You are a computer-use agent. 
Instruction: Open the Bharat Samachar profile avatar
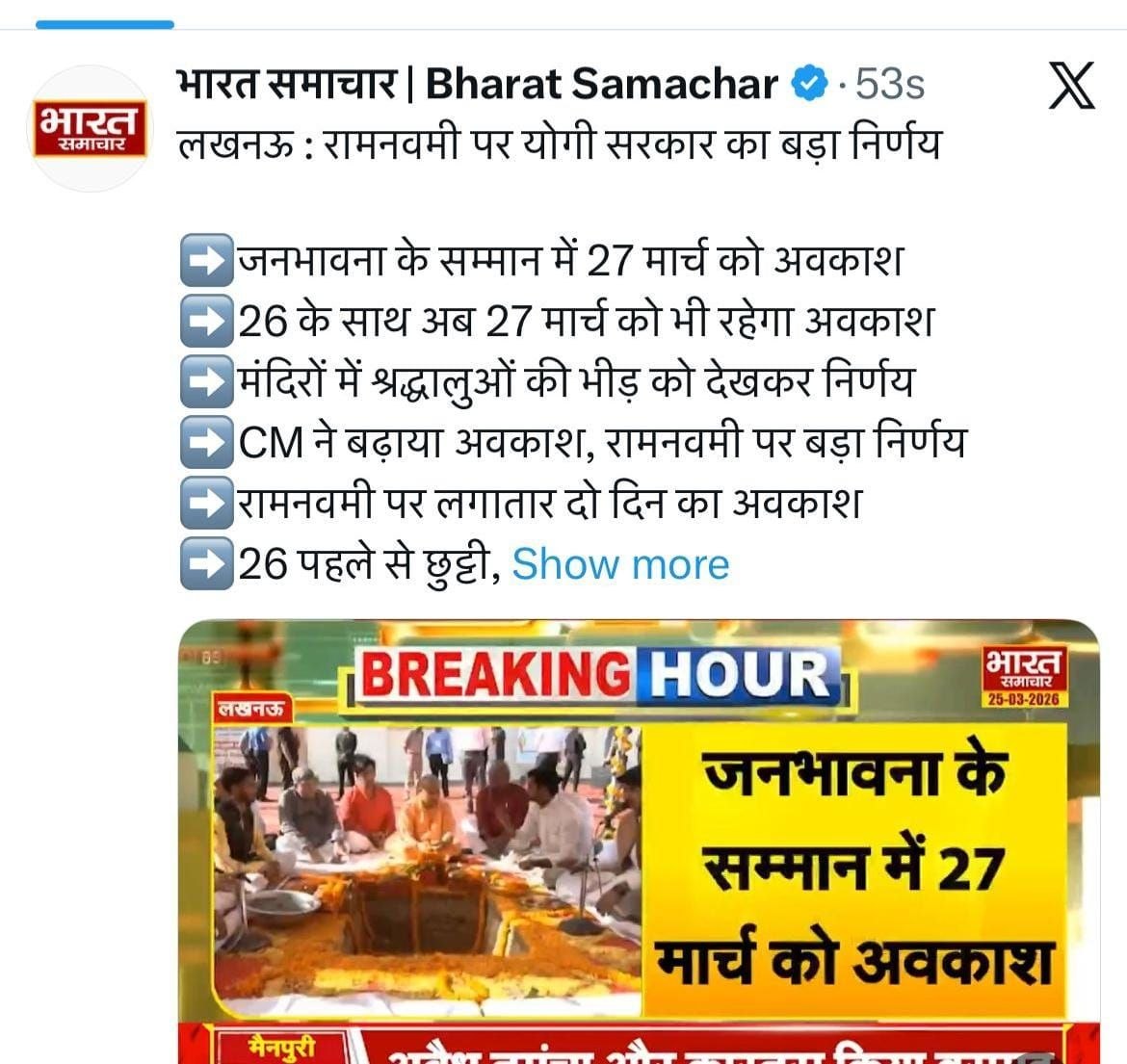click(x=90, y=129)
